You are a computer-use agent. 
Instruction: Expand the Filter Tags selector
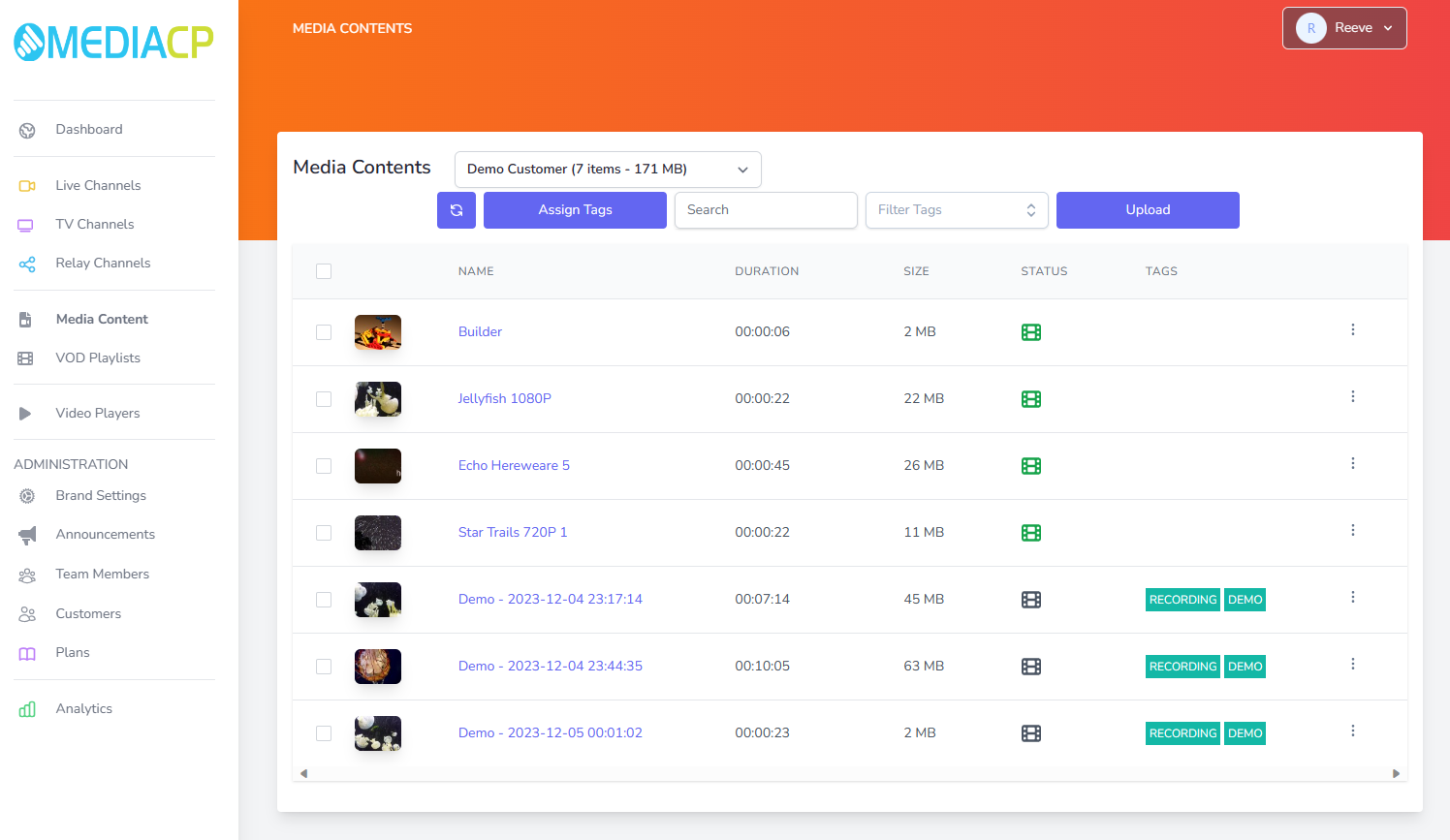(957, 209)
